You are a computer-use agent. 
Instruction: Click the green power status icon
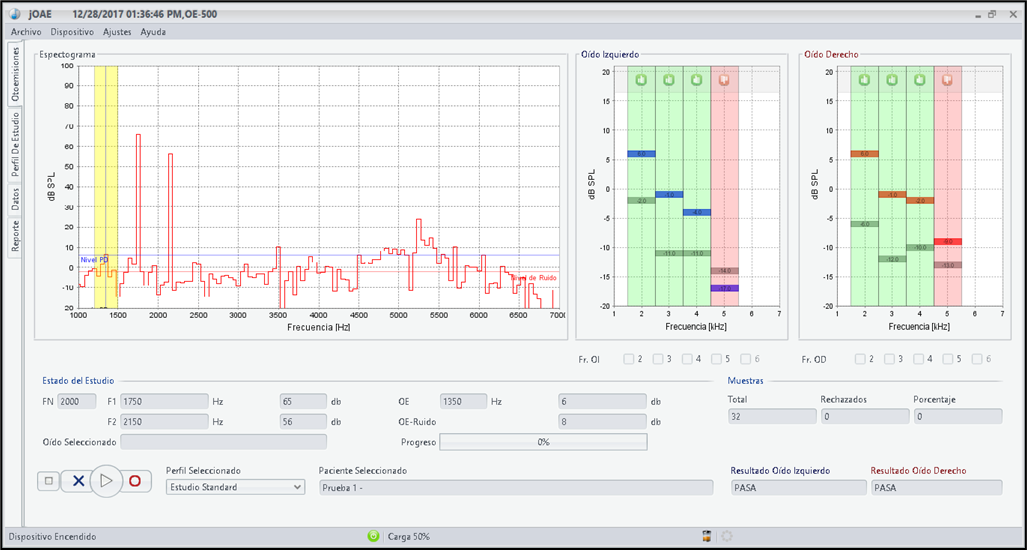(373, 536)
